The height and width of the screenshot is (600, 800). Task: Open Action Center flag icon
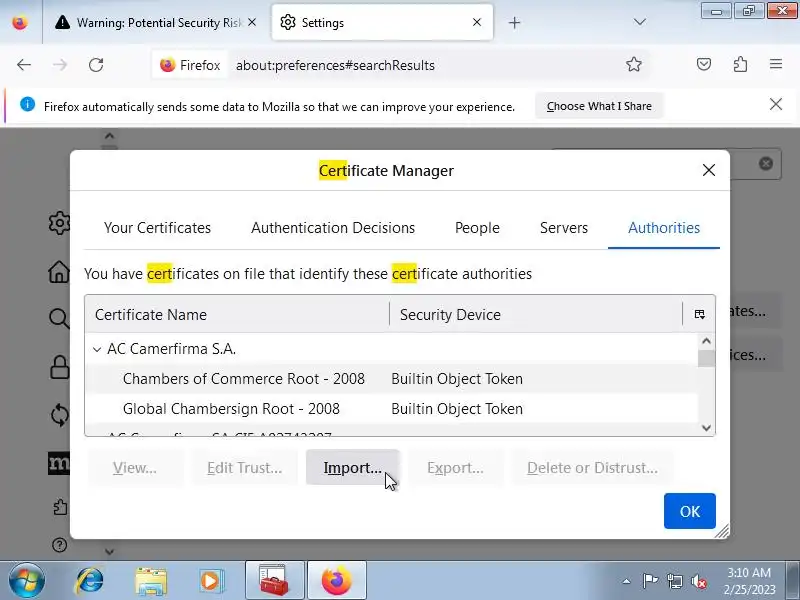pyautogui.click(x=650, y=581)
